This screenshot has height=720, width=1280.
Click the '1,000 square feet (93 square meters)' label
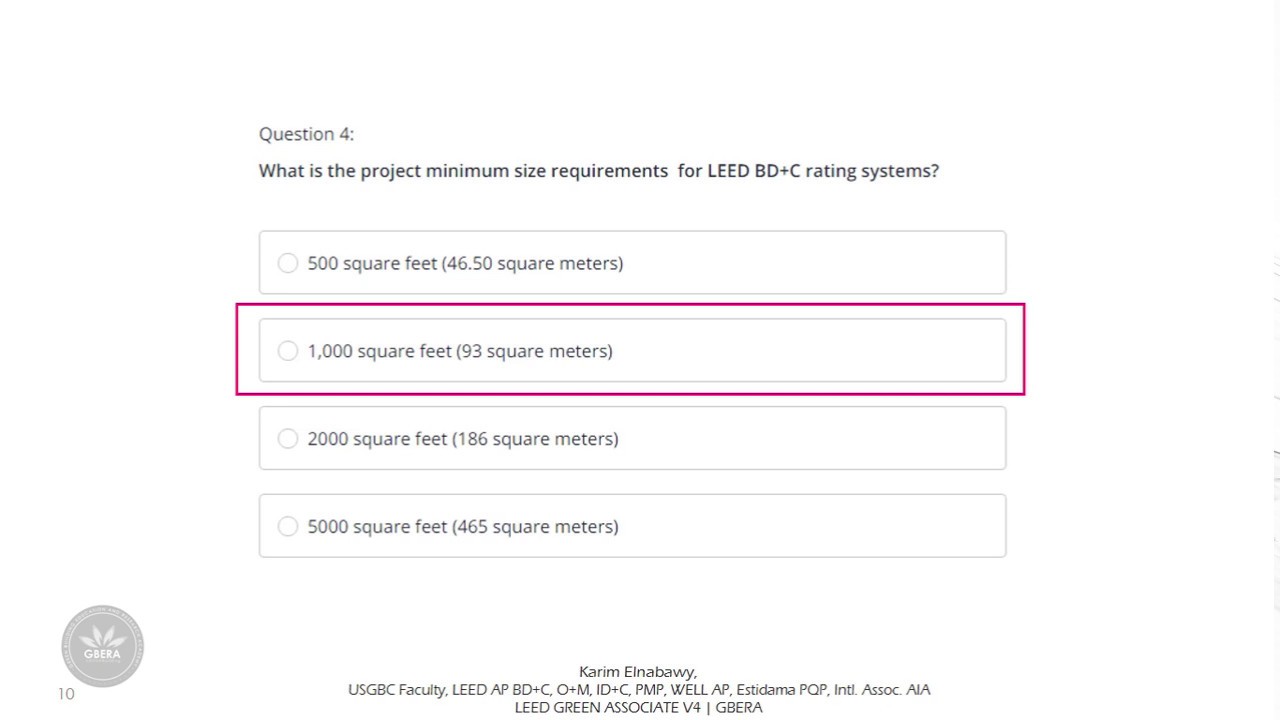(x=460, y=351)
